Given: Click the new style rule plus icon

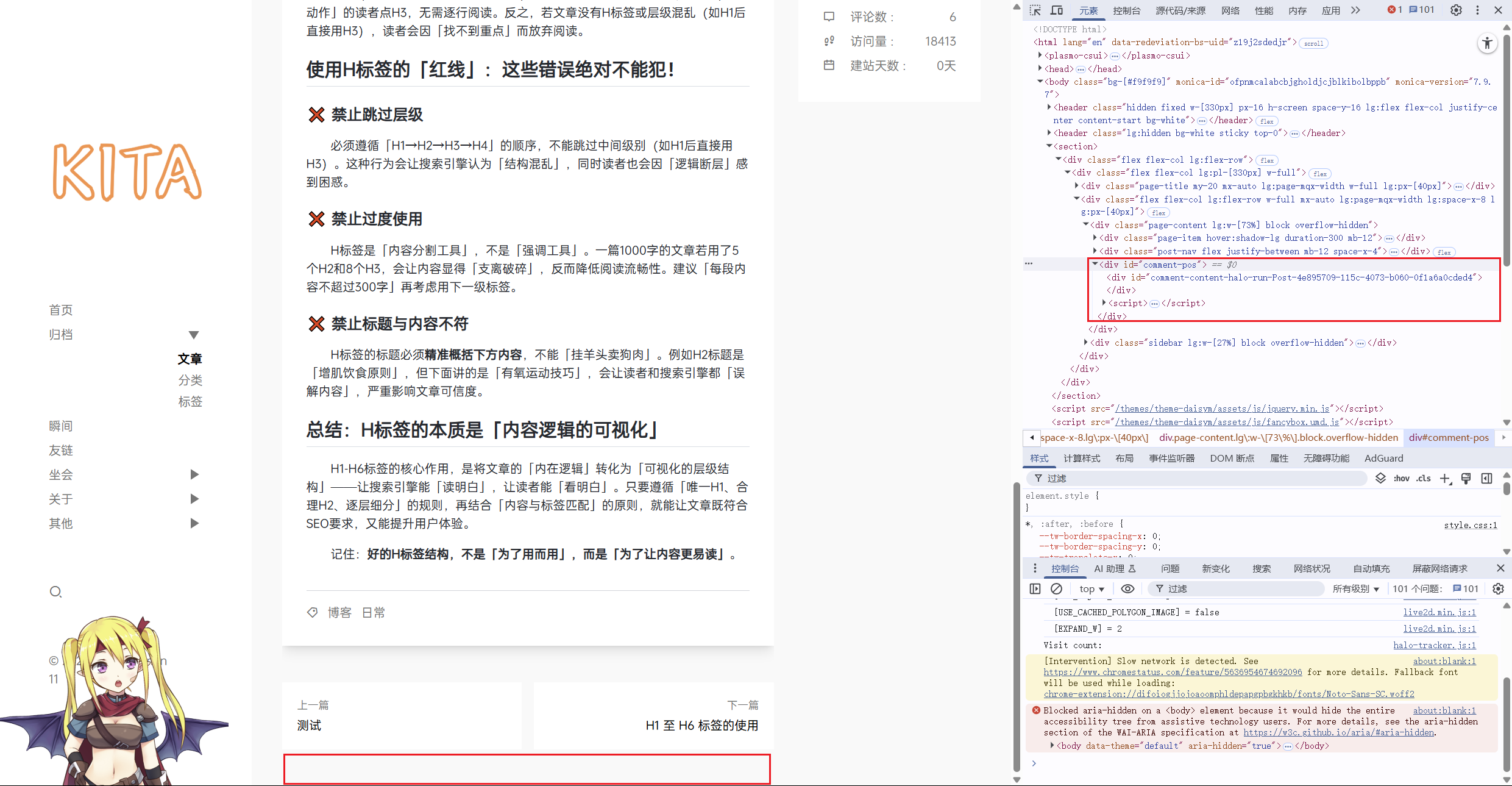Looking at the screenshot, I should pyautogui.click(x=1445, y=479).
